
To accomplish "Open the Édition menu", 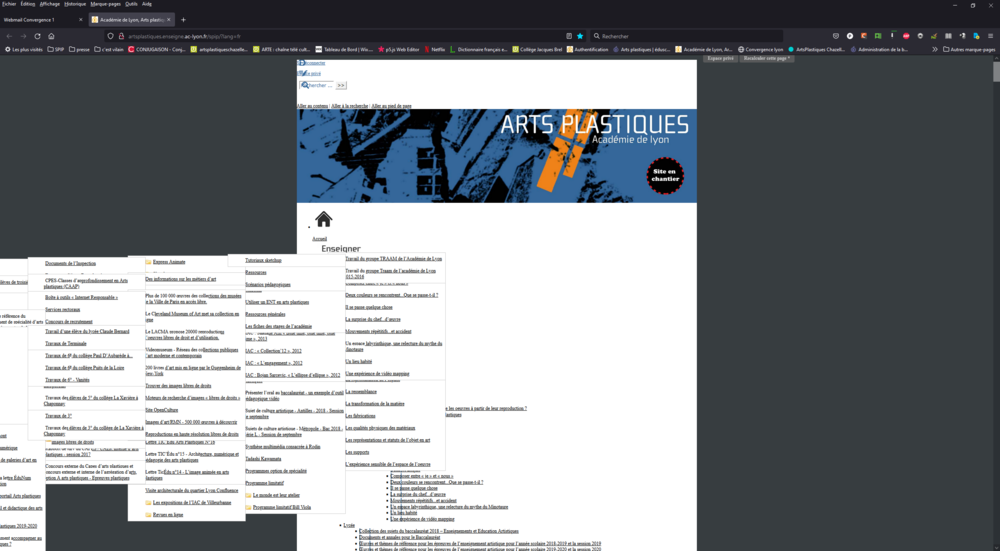I will click(x=27, y=4).
